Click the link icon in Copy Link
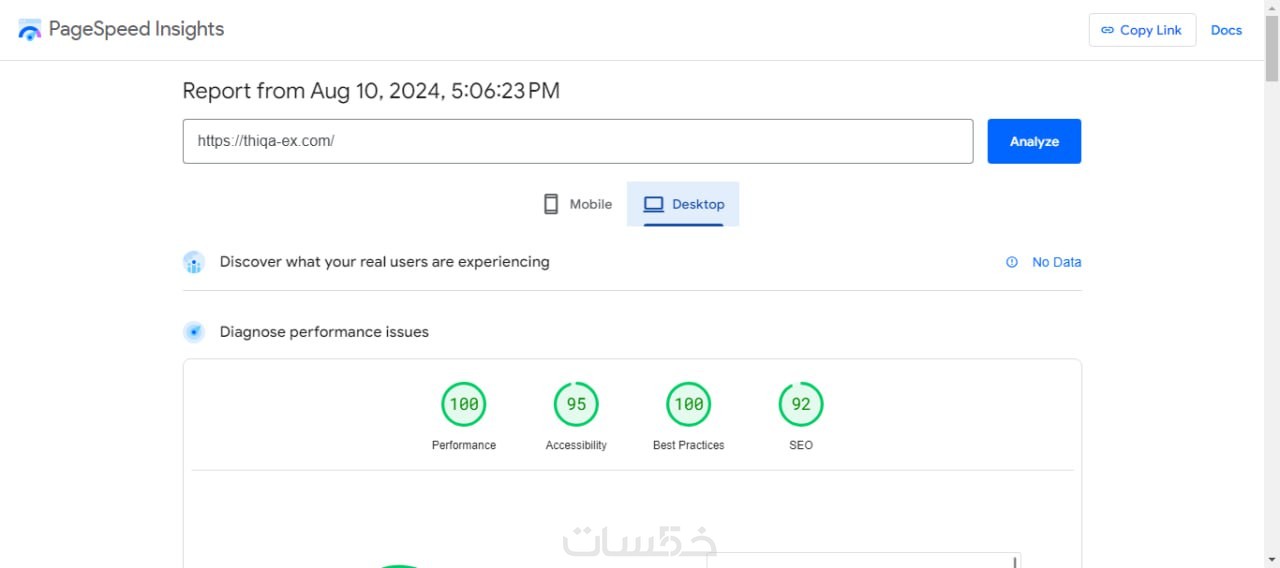 [1107, 30]
